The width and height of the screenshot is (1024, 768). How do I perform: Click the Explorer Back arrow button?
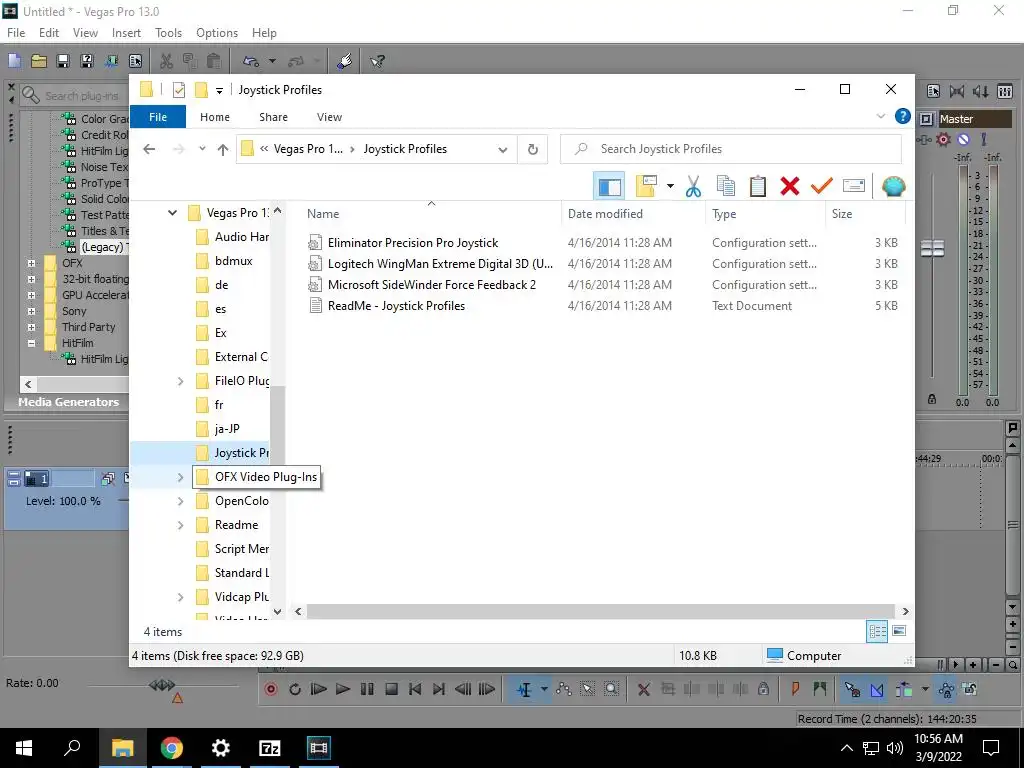pyautogui.click(x=149, y=150)
